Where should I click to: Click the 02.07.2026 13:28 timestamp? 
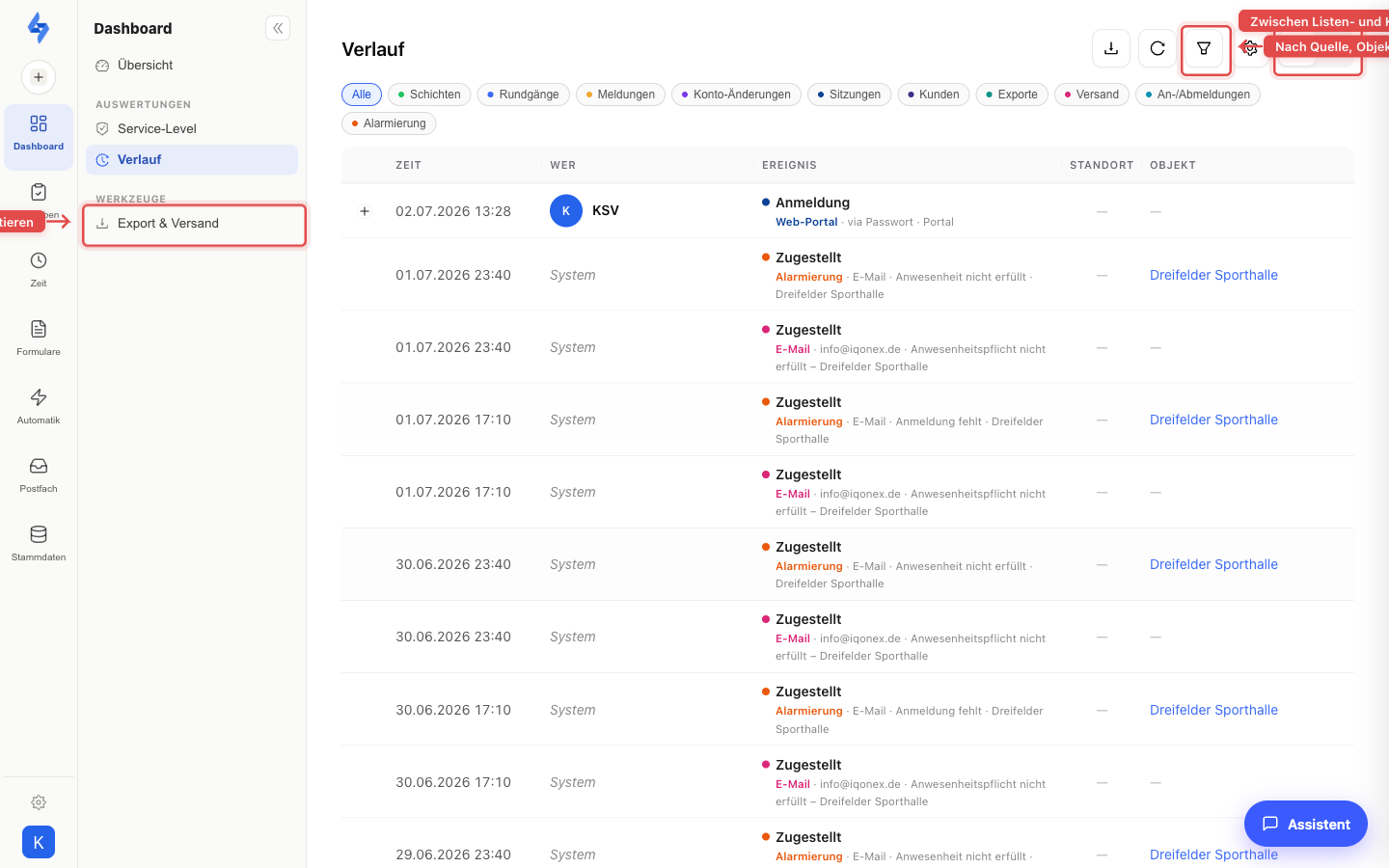coord(453,211)
